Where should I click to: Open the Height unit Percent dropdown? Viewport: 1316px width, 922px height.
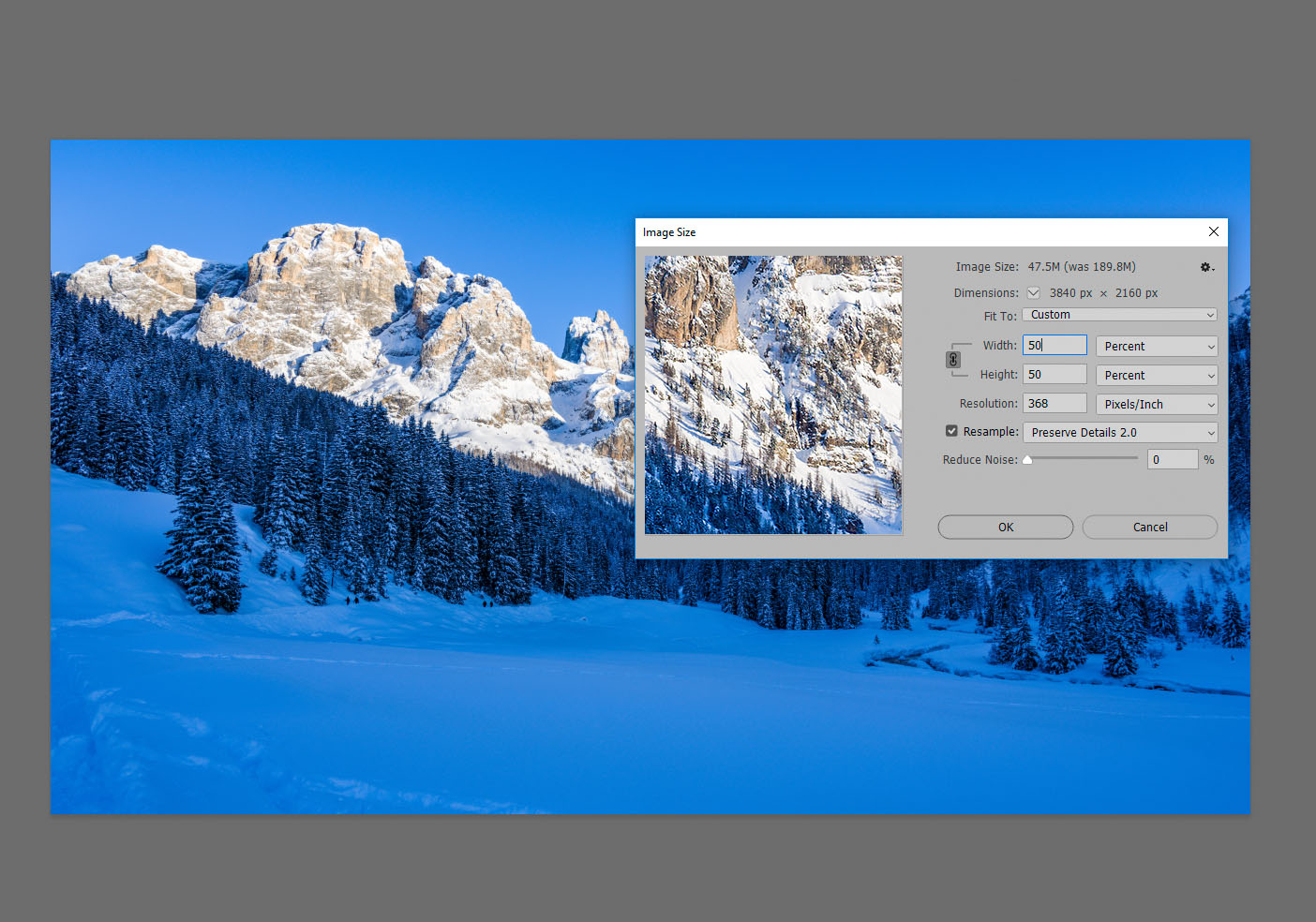pyautogui.click(x=1157, y=375)
